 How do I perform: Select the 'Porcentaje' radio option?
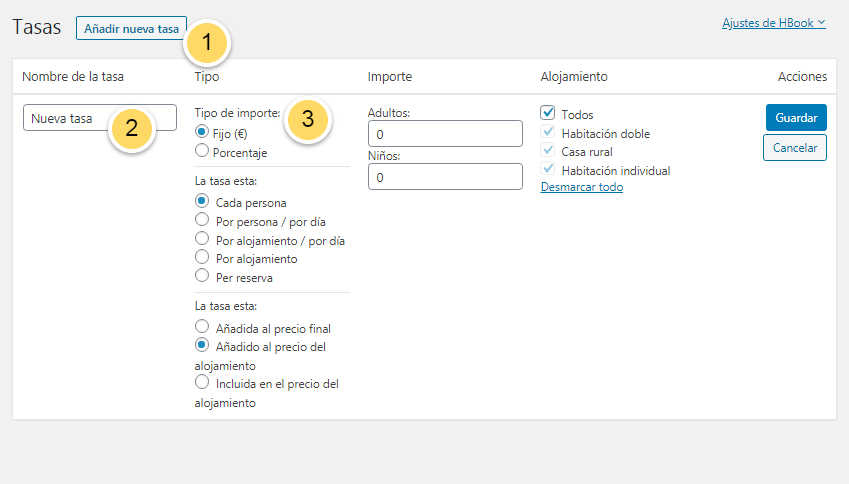coord(203,152)
